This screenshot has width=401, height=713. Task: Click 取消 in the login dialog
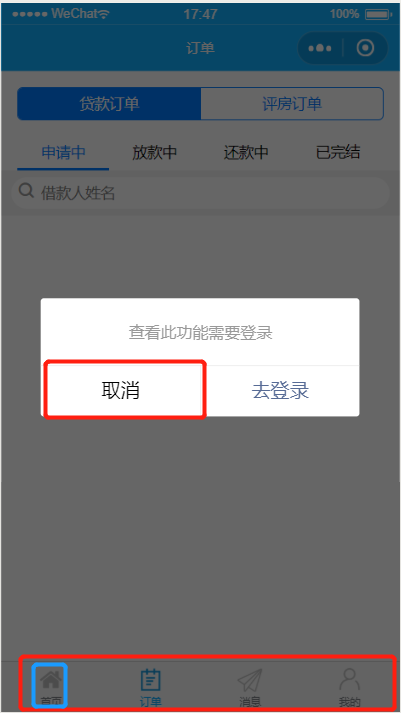(x=120, y=391)
